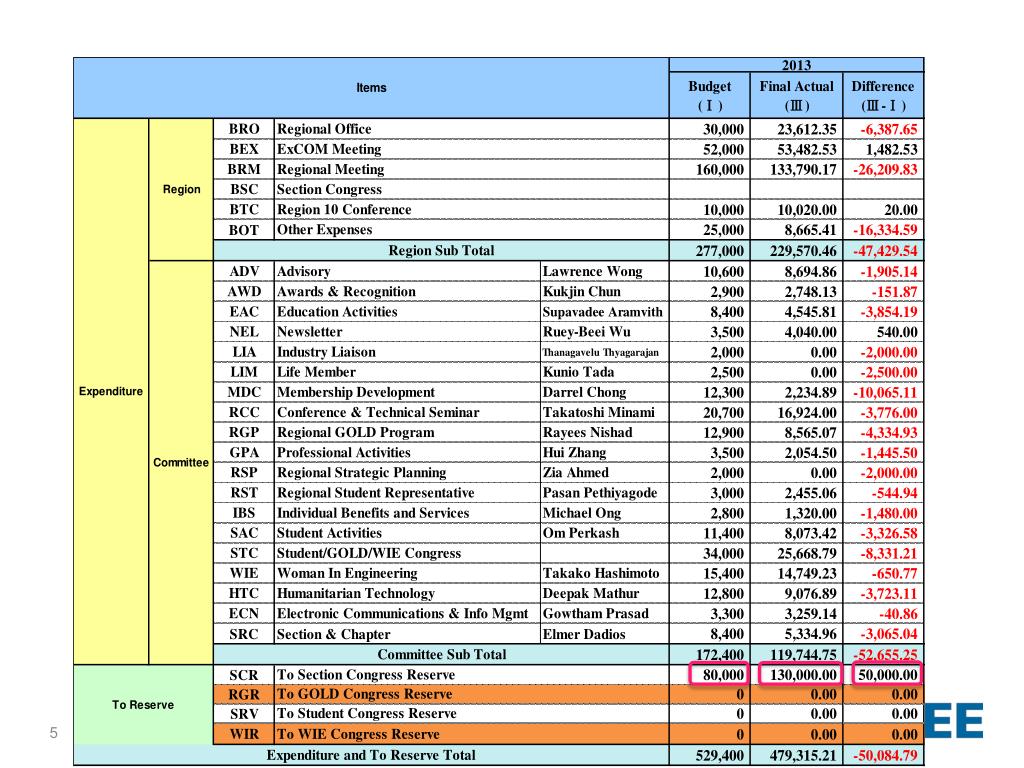Click the 'Final Actual' column header
The height and width of the screenshot is (768, 1024).
[x=797, y=95]
